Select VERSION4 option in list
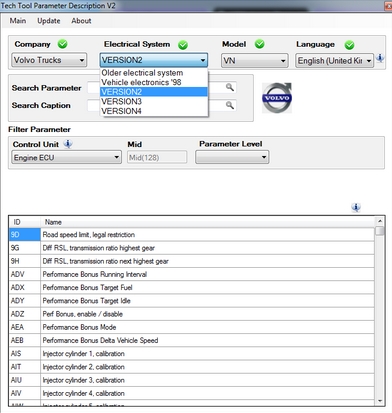Image resolution: width=392 pixels, height=413 pixels. click(154, 111)
